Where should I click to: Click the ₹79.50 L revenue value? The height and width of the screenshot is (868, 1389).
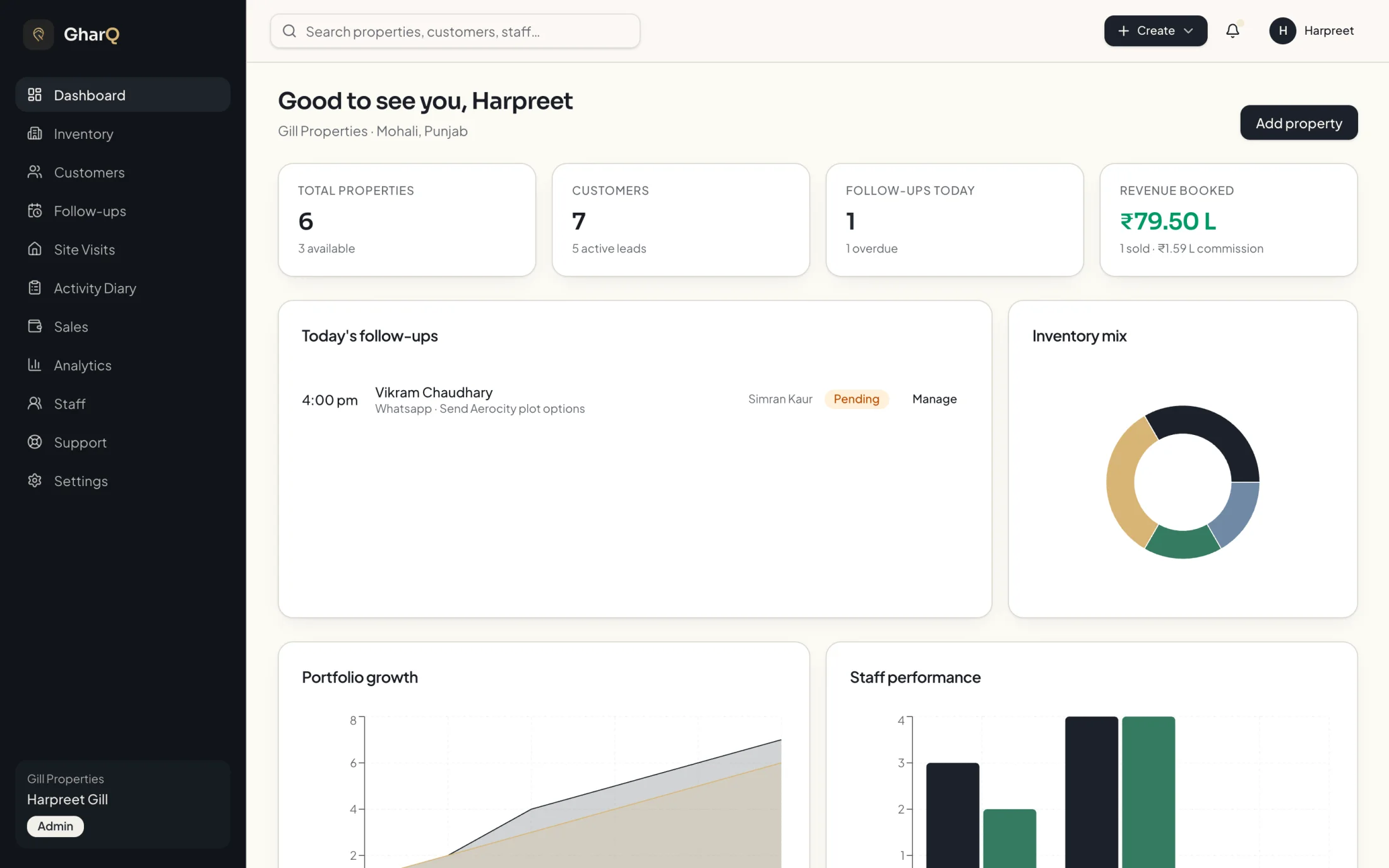pos(1168,221)
